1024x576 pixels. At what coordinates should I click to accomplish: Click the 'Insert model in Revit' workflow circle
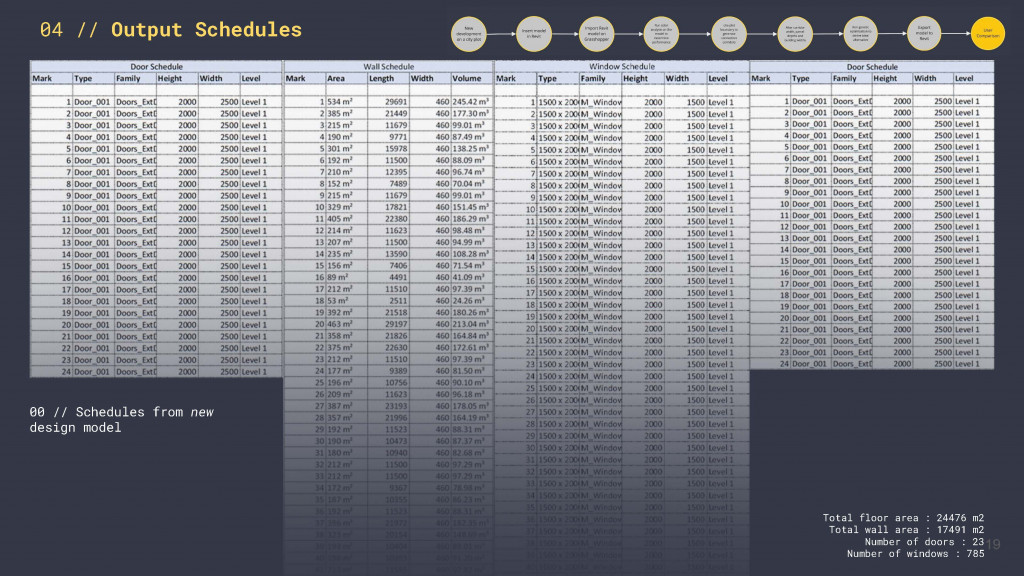click(x=533, y=32)
